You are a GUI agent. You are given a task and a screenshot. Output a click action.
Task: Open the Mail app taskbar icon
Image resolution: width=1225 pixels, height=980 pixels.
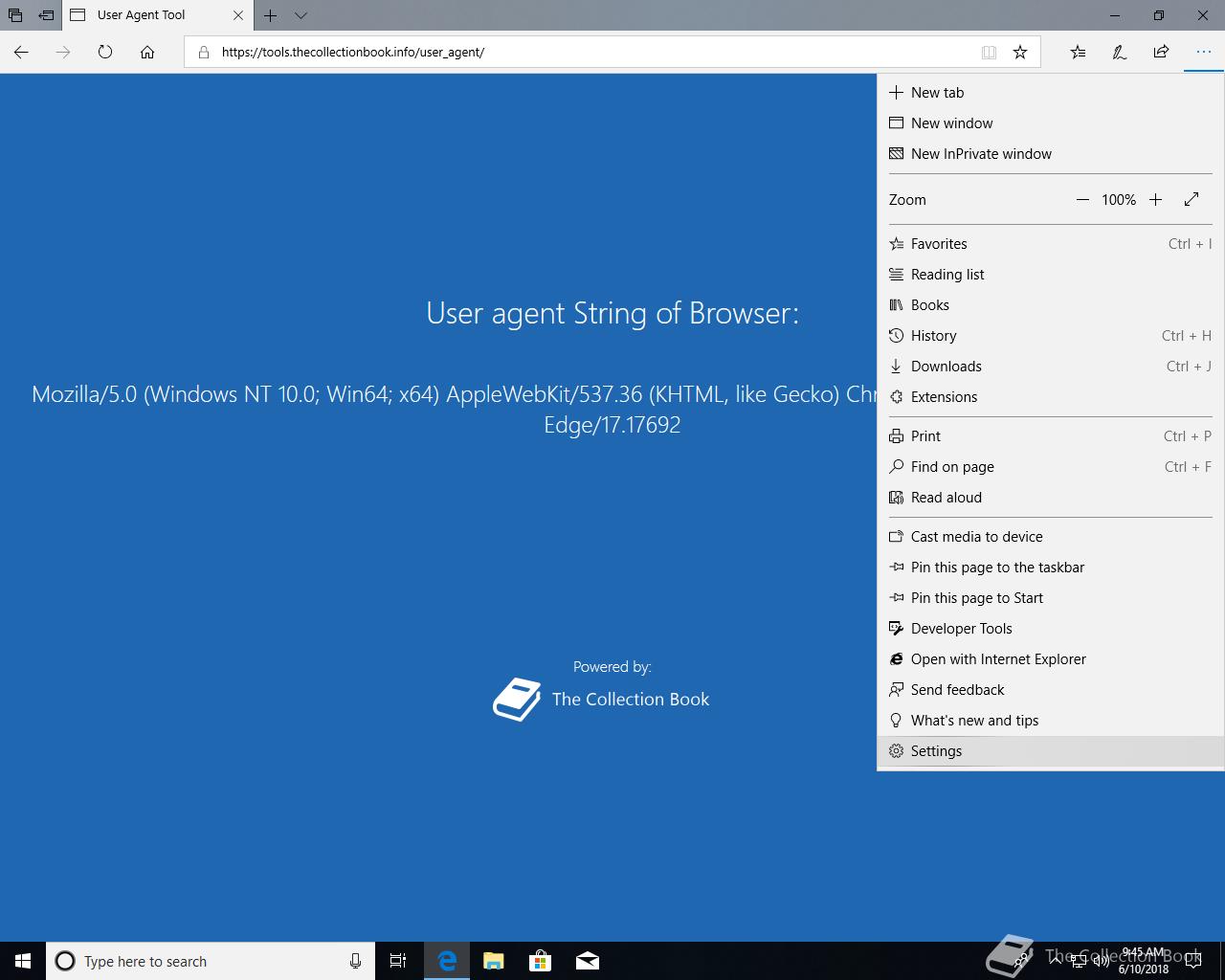(x=588, y=961)
